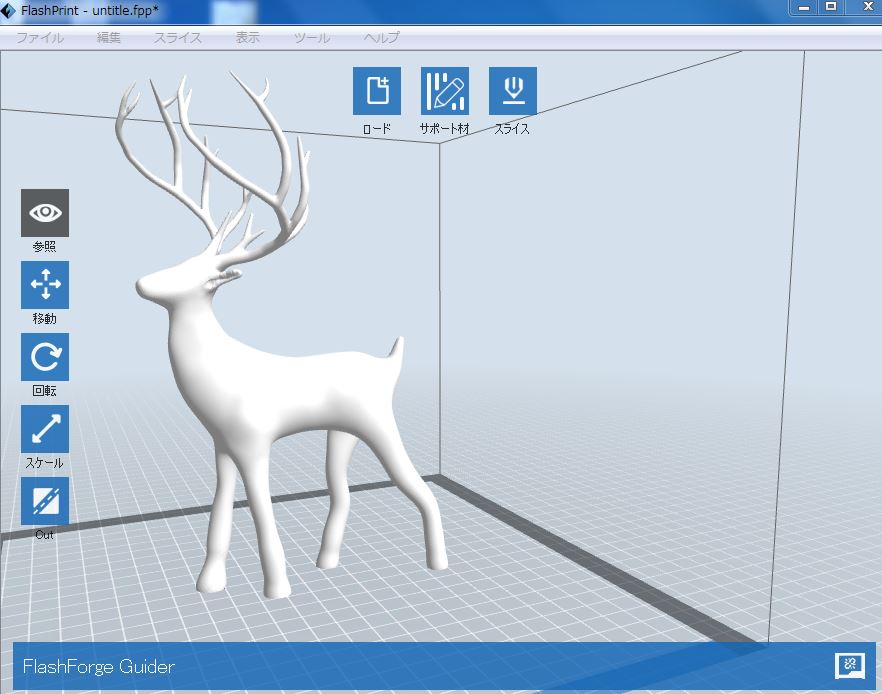Minimize the FlashPrint window
882x694 pixels.
[x=804, y=7]
